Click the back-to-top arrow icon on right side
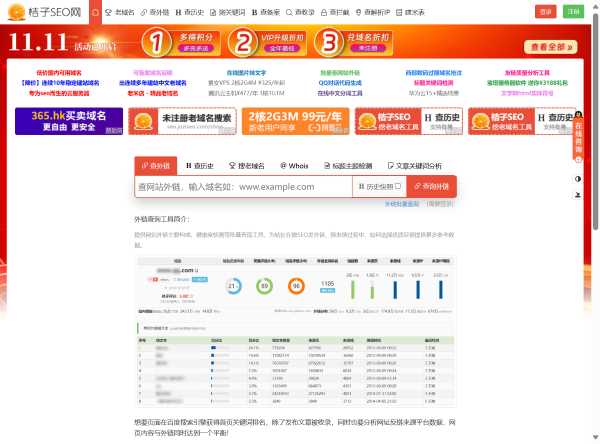The image size is (600, 444). pos(578,195)
